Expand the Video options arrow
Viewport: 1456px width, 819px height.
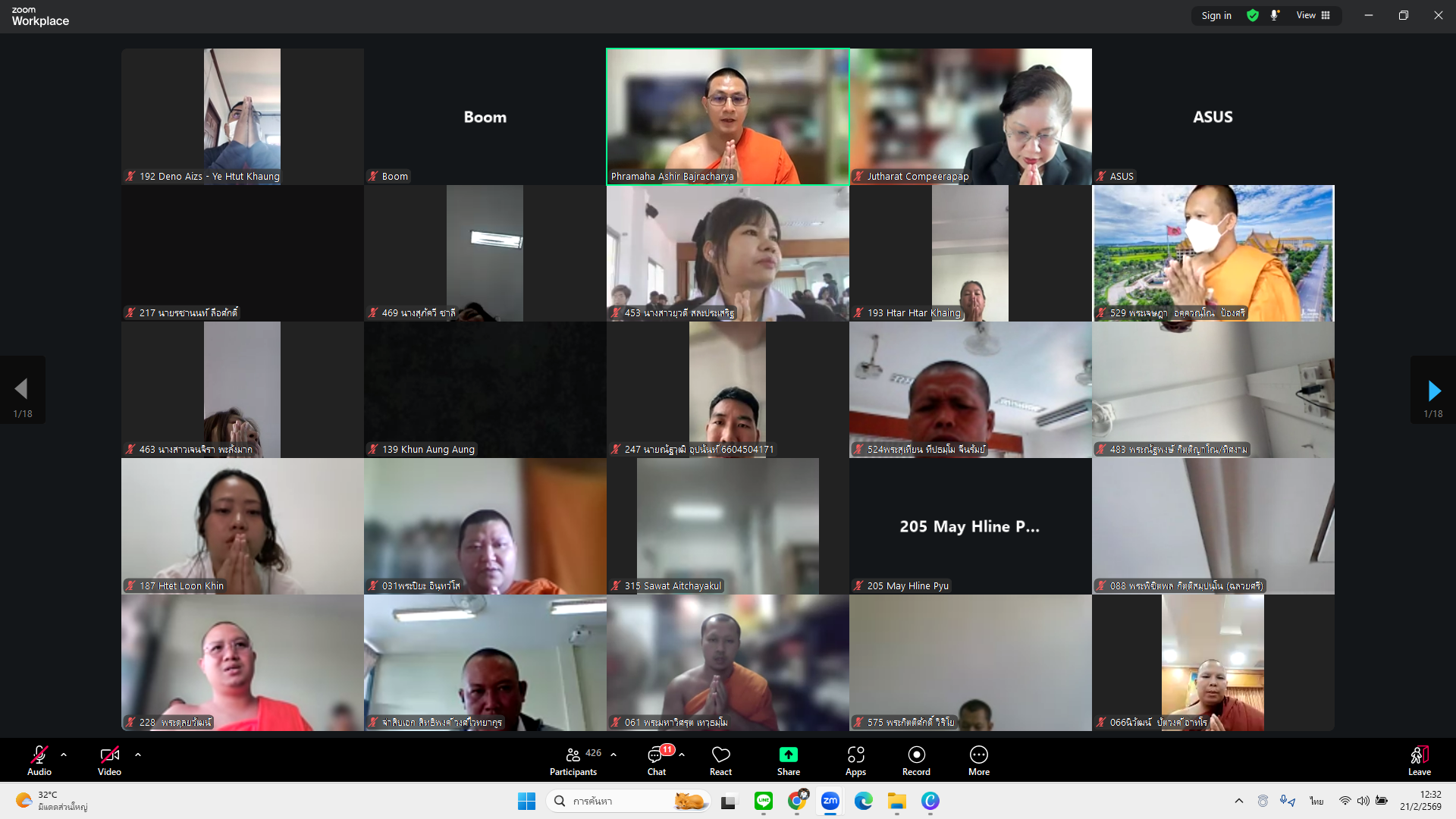coord(138,755)
